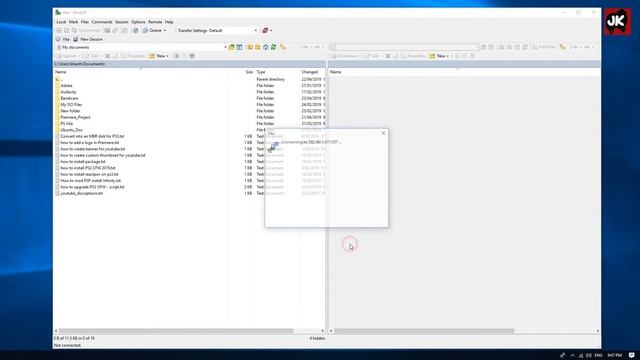This screenshot has width=640, height=360.
Task: Click the Upload button in local toolbar
Action: (x=68, y=56)
